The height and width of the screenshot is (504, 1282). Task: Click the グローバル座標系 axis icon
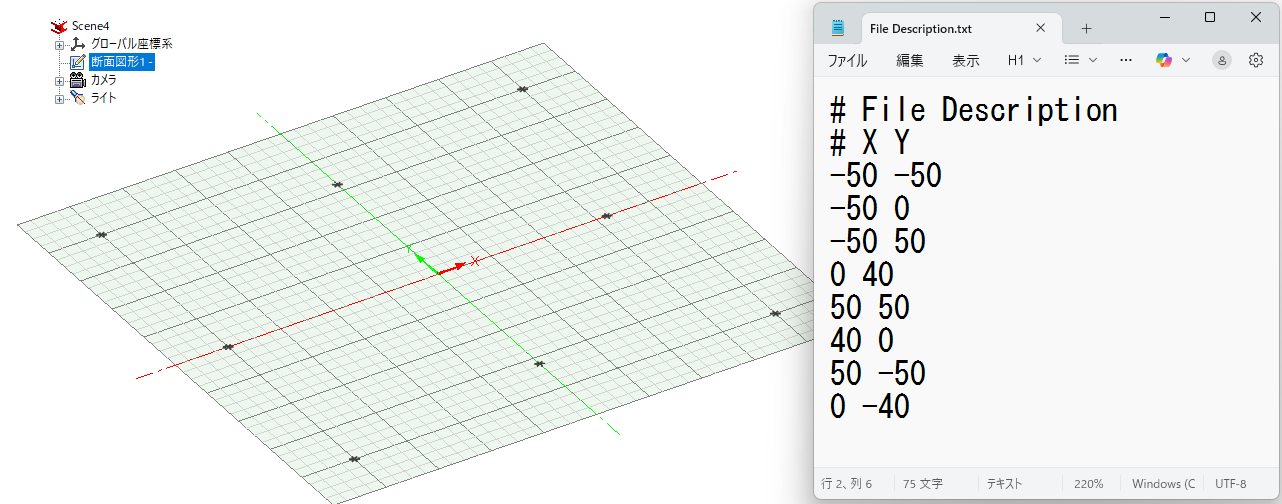pos(78,44)
